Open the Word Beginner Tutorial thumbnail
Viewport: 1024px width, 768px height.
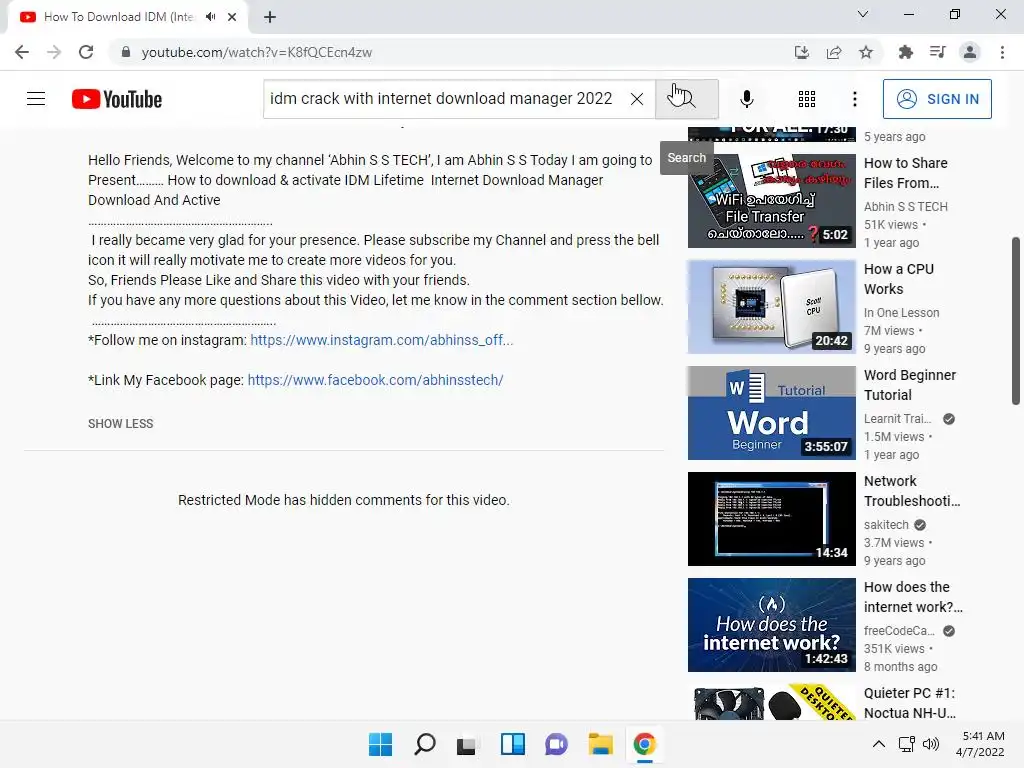click(771, 413)
